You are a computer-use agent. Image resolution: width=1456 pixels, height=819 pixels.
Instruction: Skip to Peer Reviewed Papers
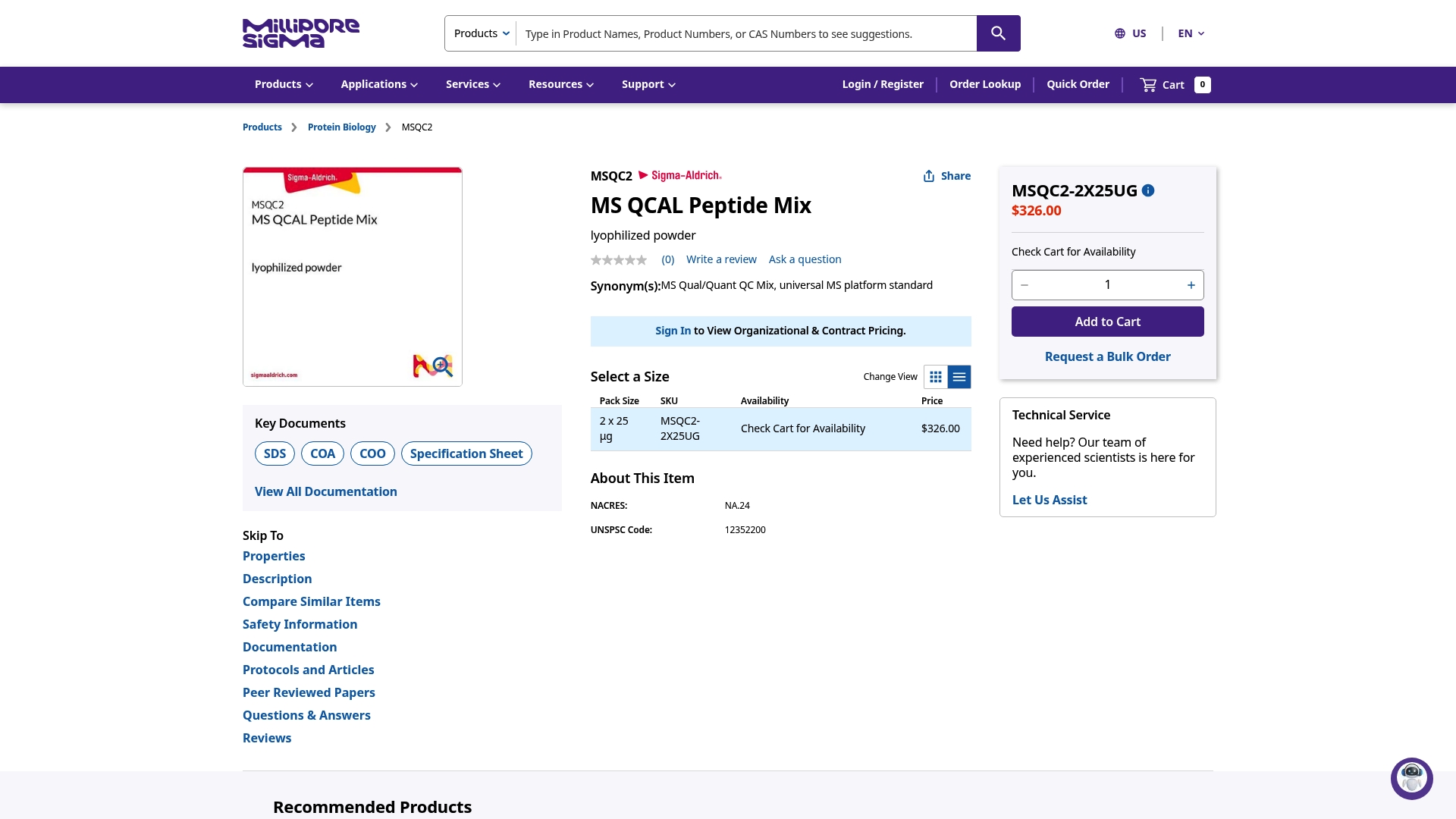pyautogui.click(x=309, y=692)
